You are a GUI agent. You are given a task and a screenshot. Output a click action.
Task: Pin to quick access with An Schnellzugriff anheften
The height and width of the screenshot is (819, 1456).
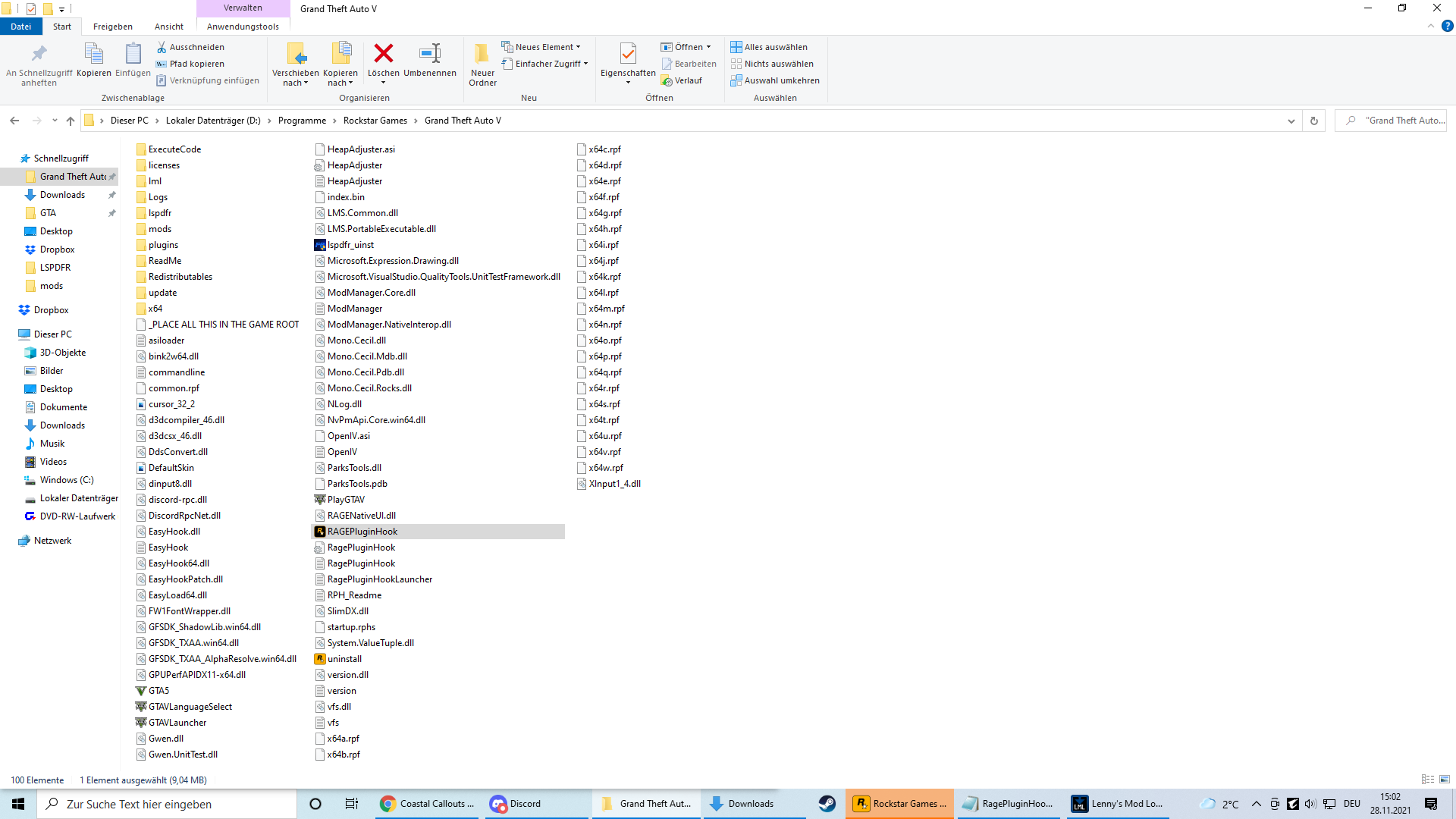(x=39, y=54)
